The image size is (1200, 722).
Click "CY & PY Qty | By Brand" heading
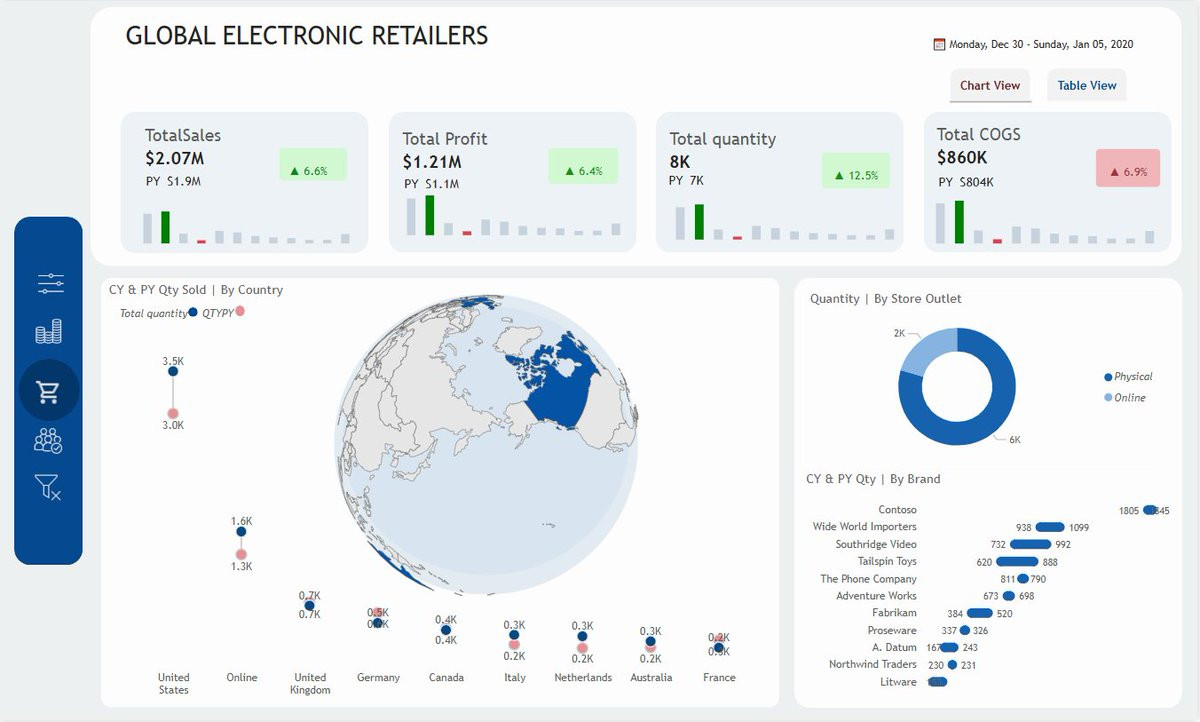coord(873,479)
